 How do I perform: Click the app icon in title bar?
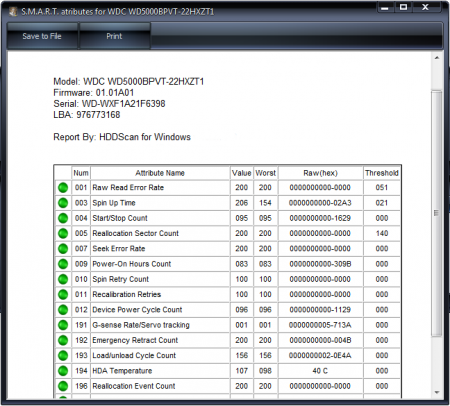[x=13, y=12]
